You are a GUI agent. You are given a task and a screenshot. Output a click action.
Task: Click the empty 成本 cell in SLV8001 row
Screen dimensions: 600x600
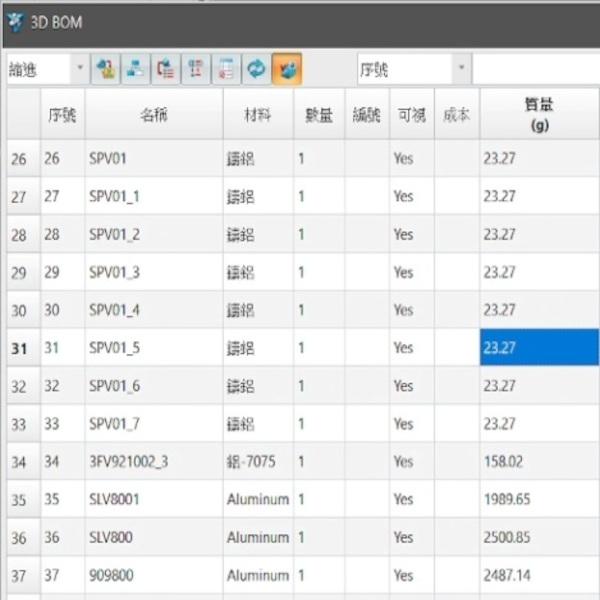pos(457,499)
